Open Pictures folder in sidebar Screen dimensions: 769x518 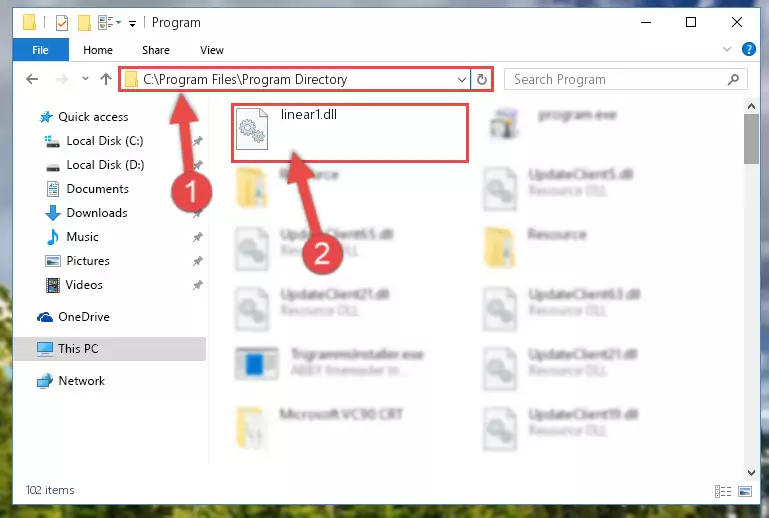pyautogui.click(x=77, y=261)
